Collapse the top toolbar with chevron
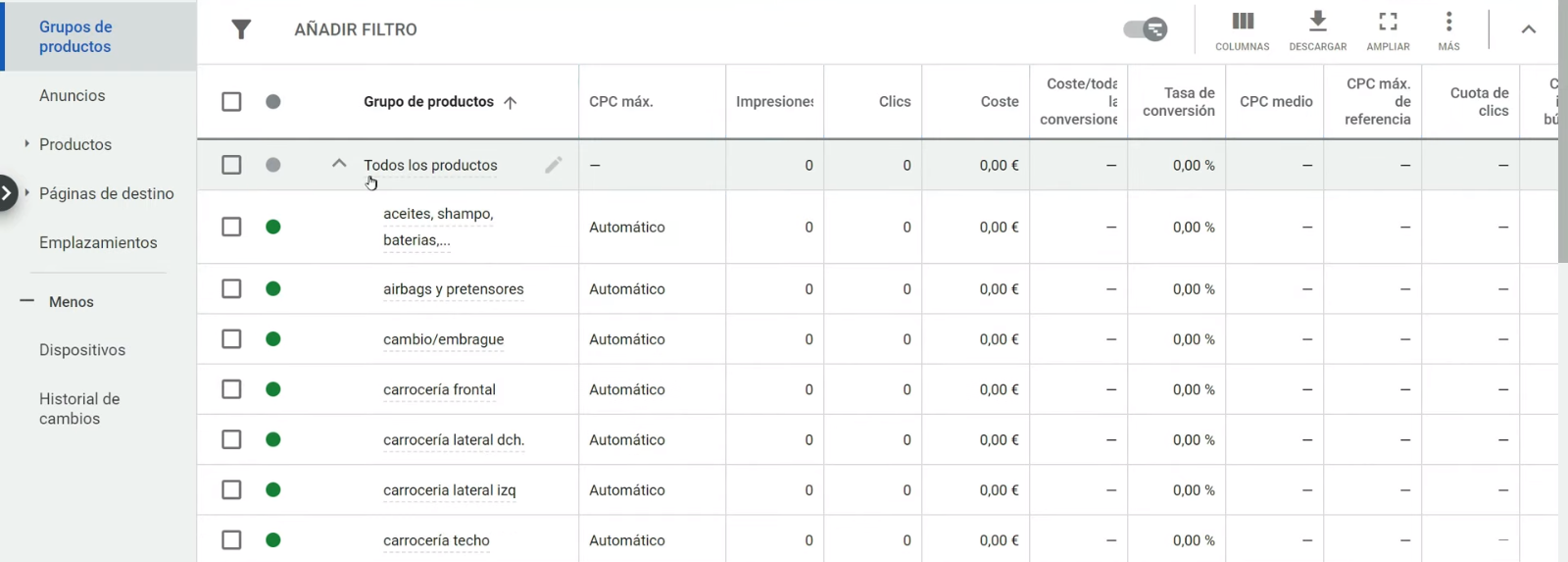1568x562 pixels. click(x=1528, y=29)
